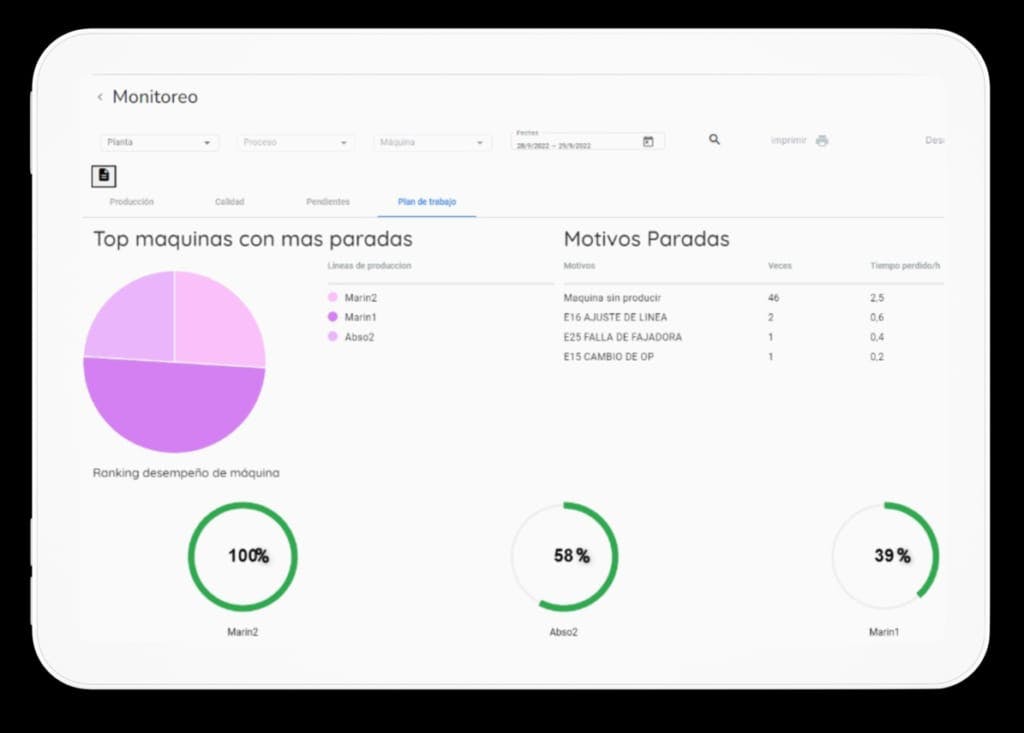Click the large bottom pie slice
Viewport: 1024px width, 733px height.
click(174, 408)
